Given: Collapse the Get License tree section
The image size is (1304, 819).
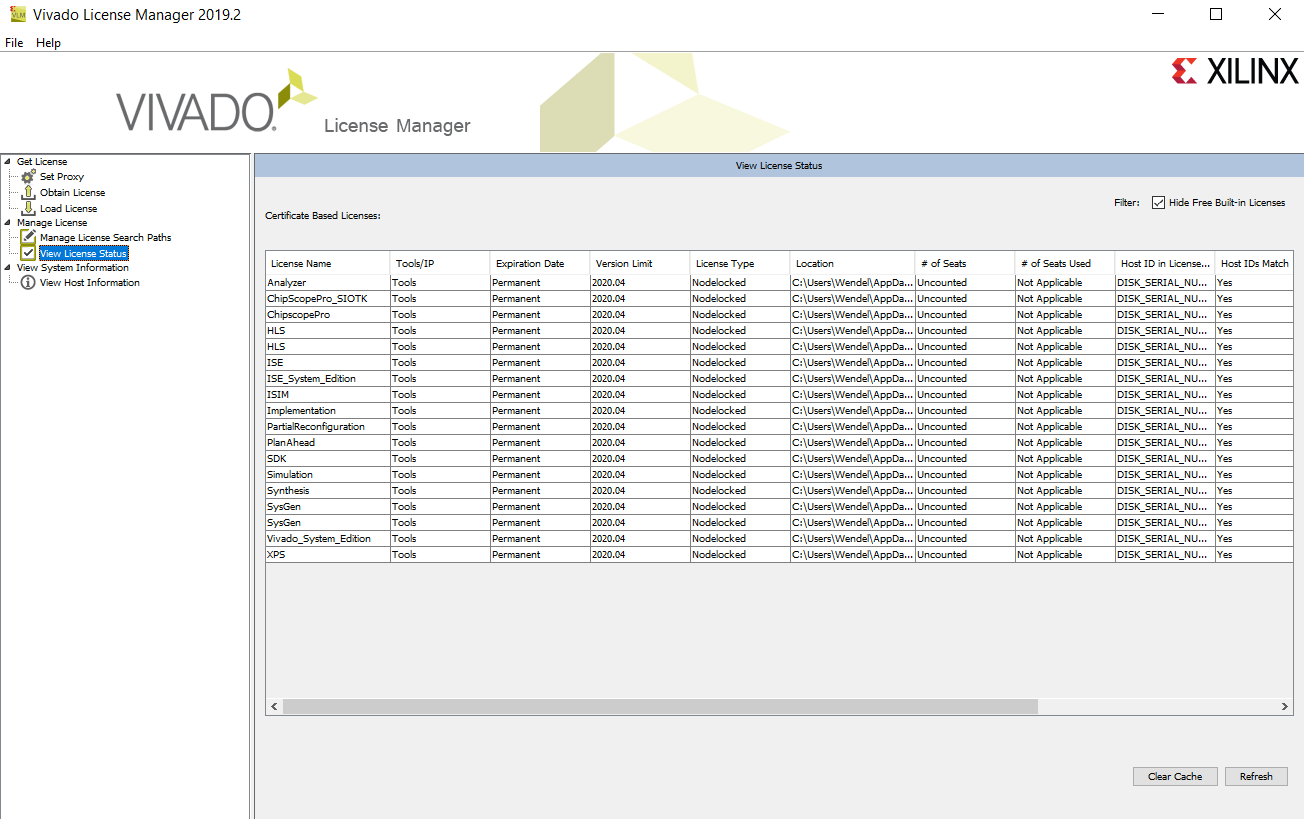Looking at the screenshot, I should (x=8, y=162).
